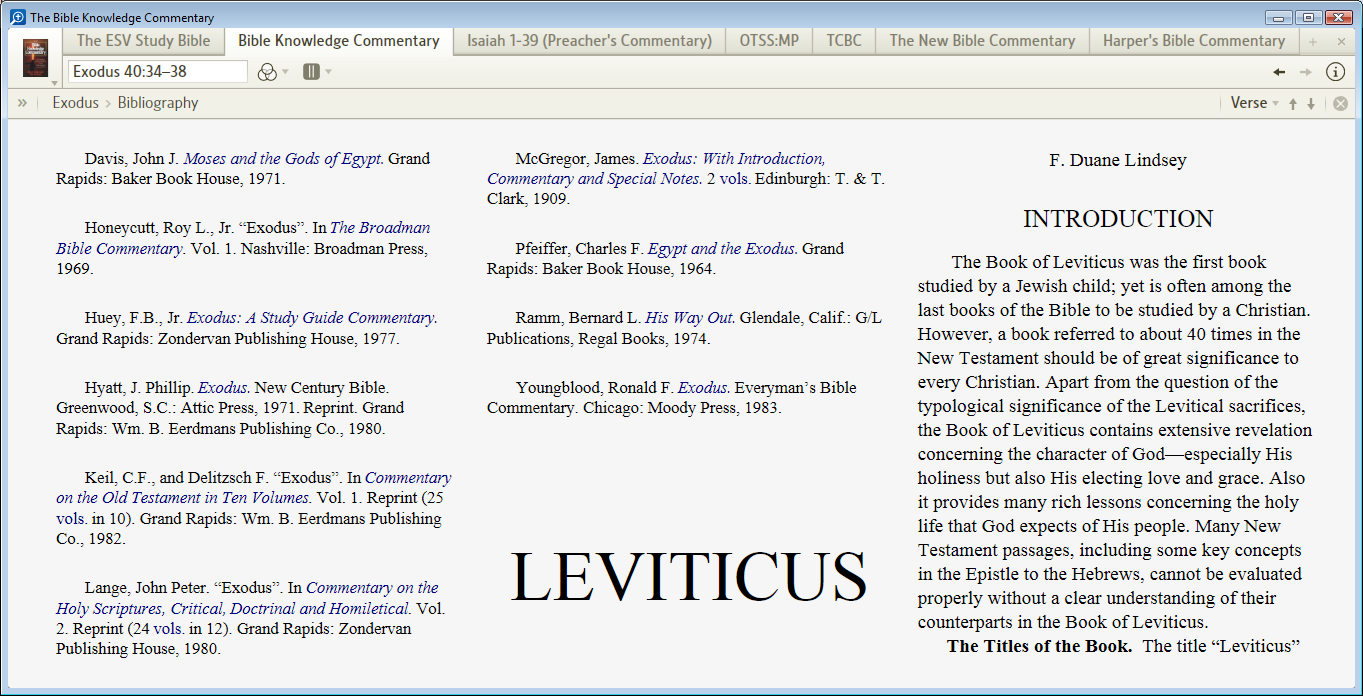
Task: Close current tab with gray X
Action: click(1341, 42)
